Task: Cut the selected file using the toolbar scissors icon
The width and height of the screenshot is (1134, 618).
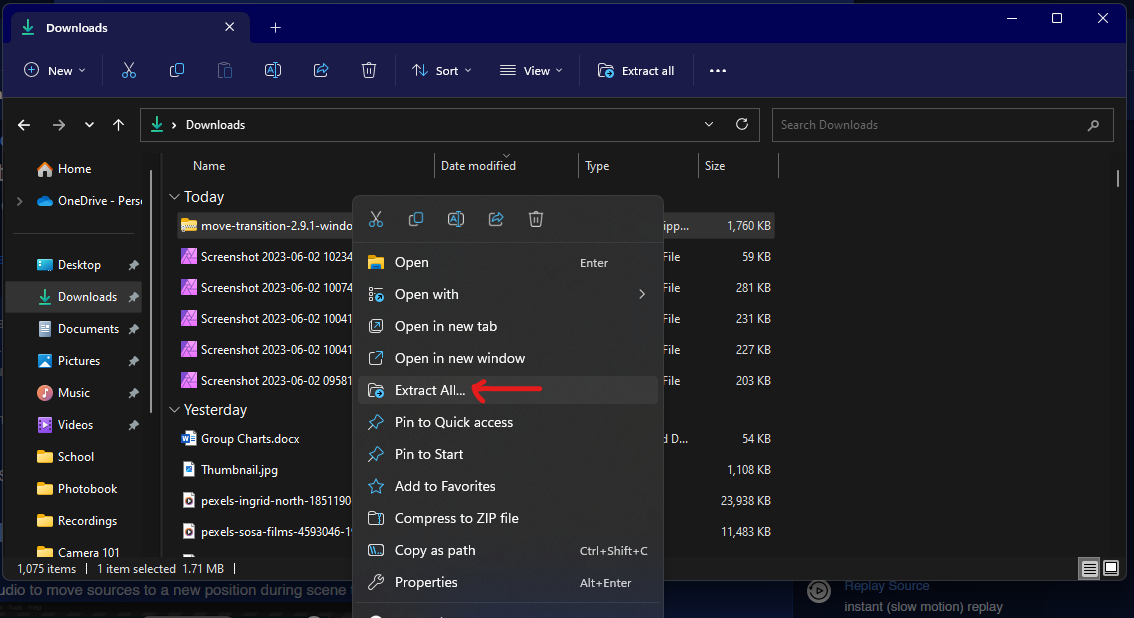Action: [127, 70]
